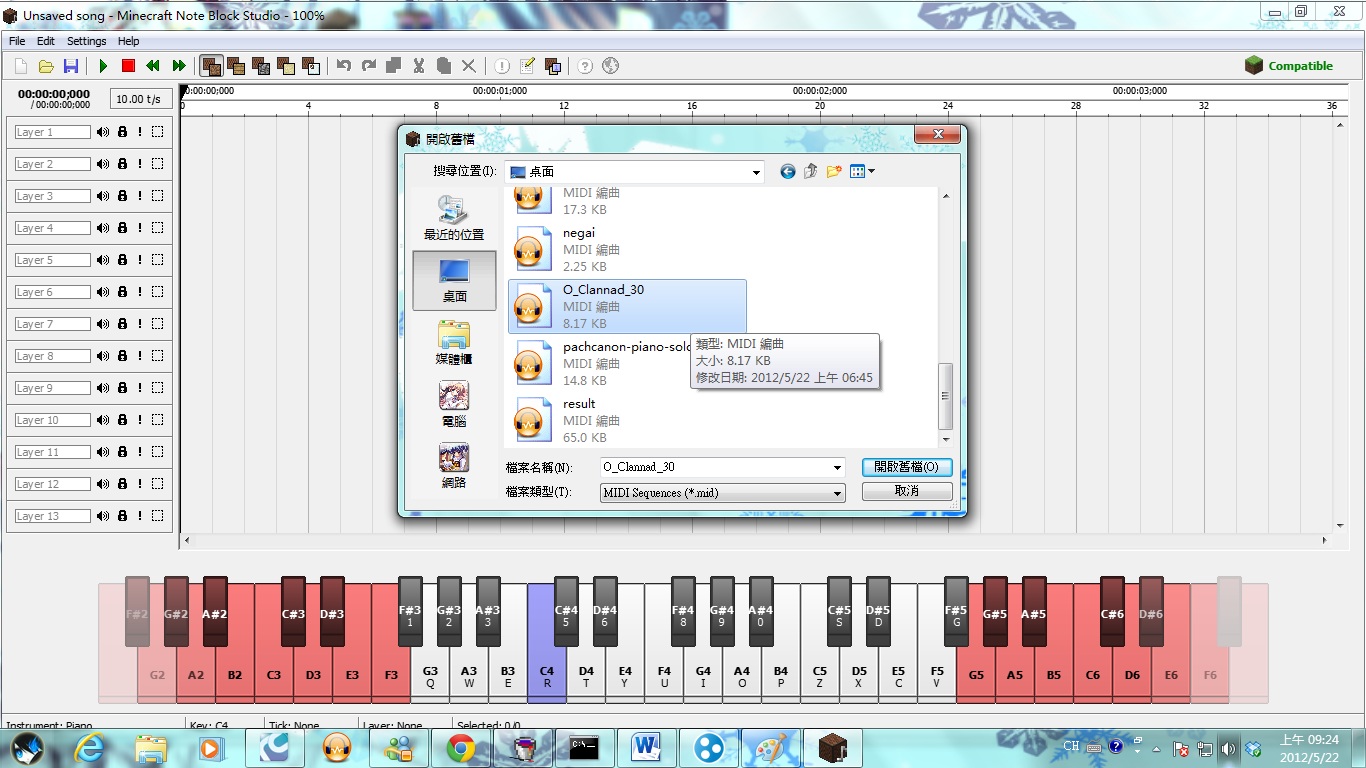1366x768 pixels.
Task: Cancel the open file dialog
Action: [907, 491]
